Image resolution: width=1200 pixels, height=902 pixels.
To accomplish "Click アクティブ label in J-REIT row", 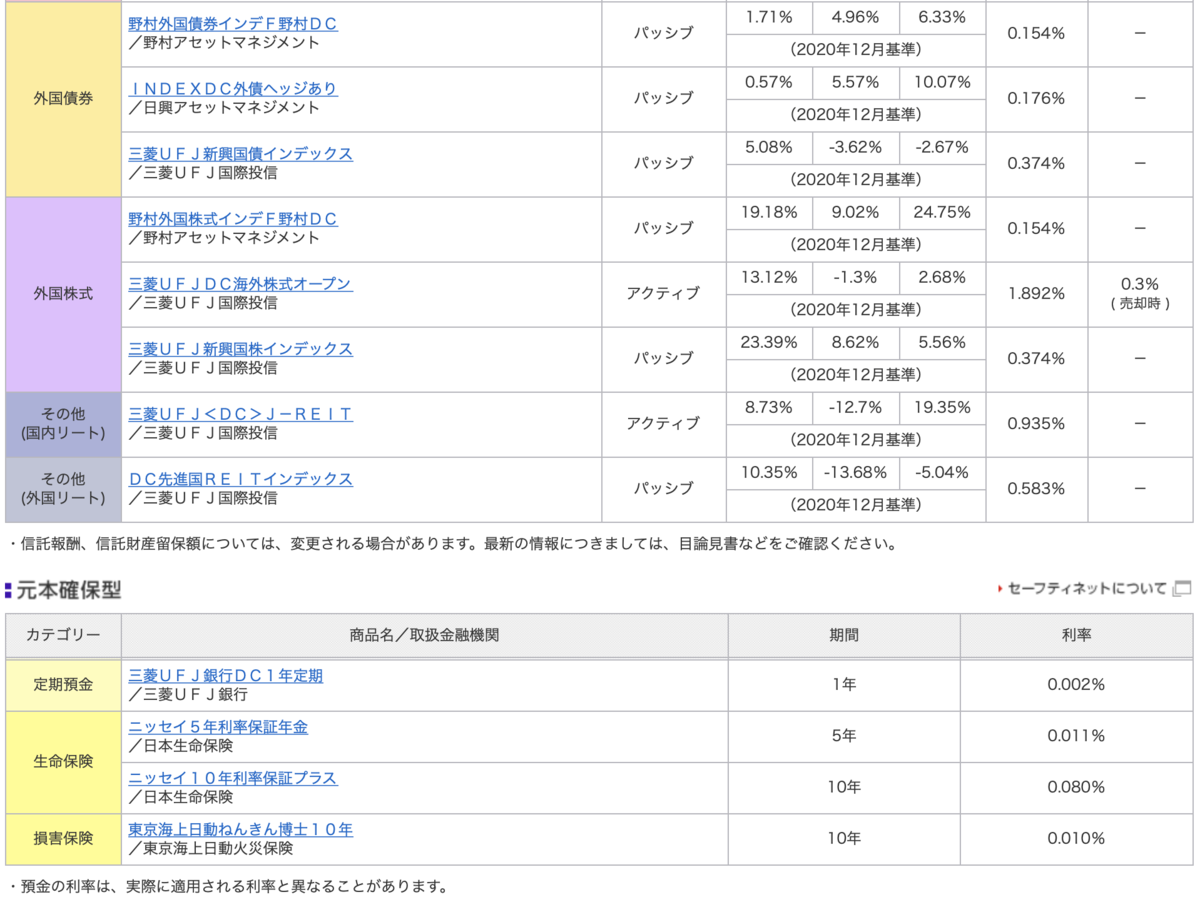I will coord(663,423).
